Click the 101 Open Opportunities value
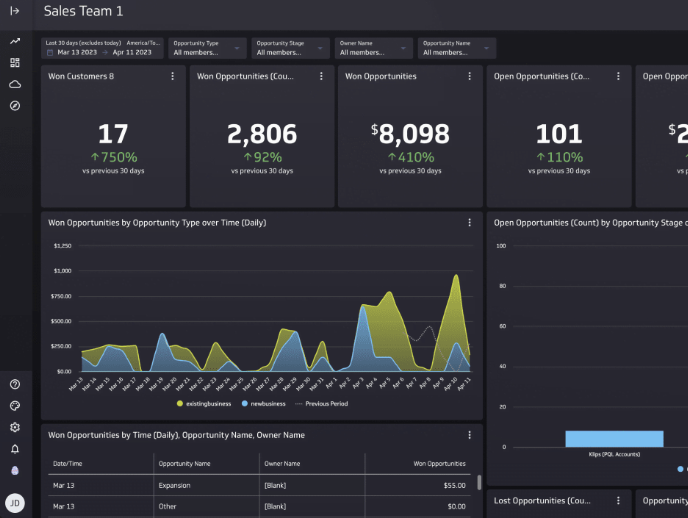This screenshot has width=688, height=518. tap(559, 134)
